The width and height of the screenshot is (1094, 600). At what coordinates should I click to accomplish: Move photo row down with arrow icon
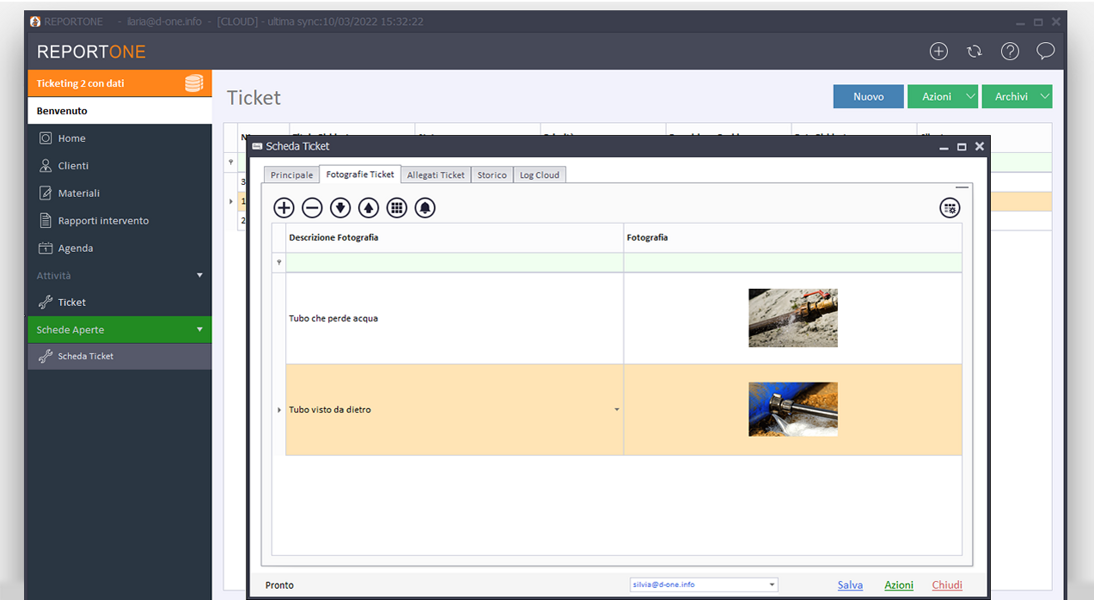(340, 208)
